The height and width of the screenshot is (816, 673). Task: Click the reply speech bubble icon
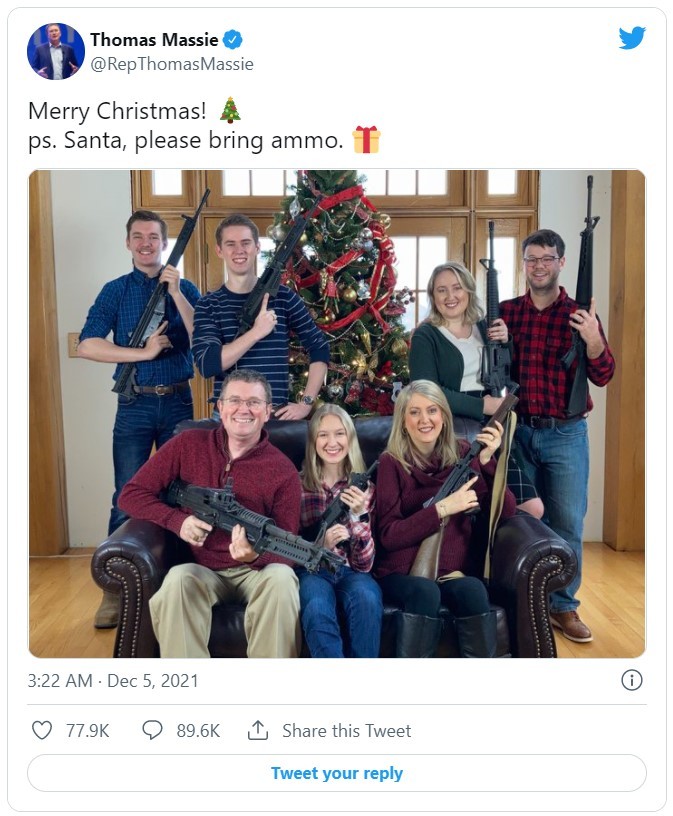pyautogui.click(x=152, y=730)
